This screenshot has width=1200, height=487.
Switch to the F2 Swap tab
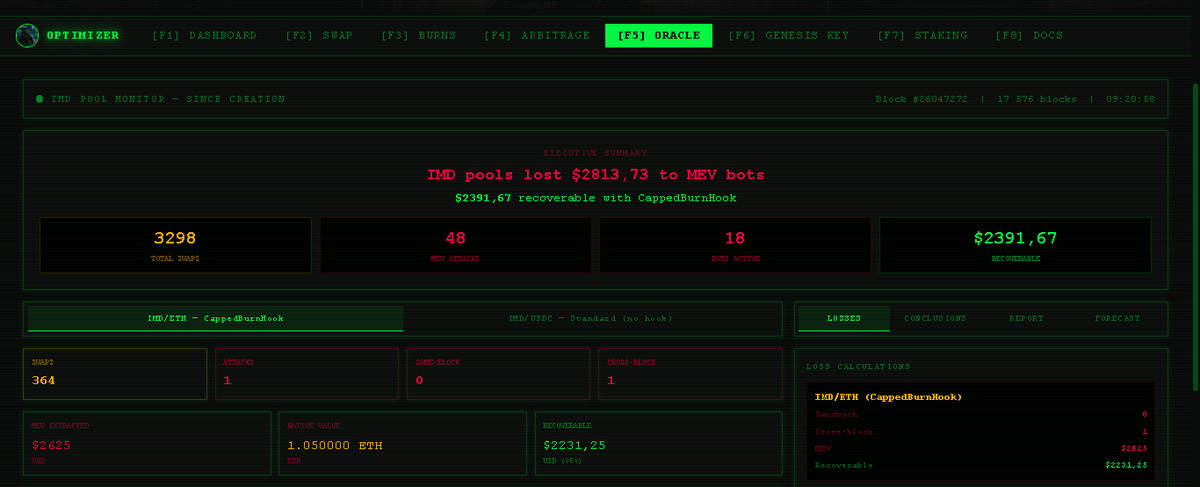coord(318,36)
